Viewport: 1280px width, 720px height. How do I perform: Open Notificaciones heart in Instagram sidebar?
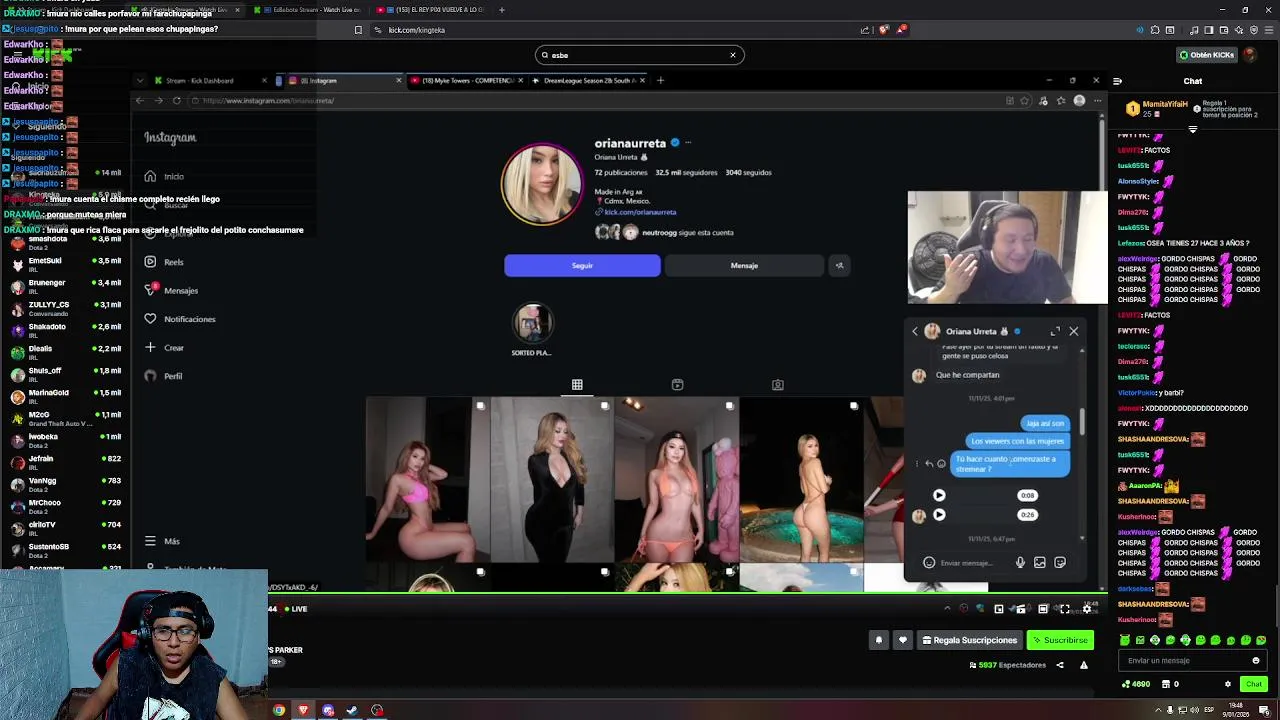180,319
